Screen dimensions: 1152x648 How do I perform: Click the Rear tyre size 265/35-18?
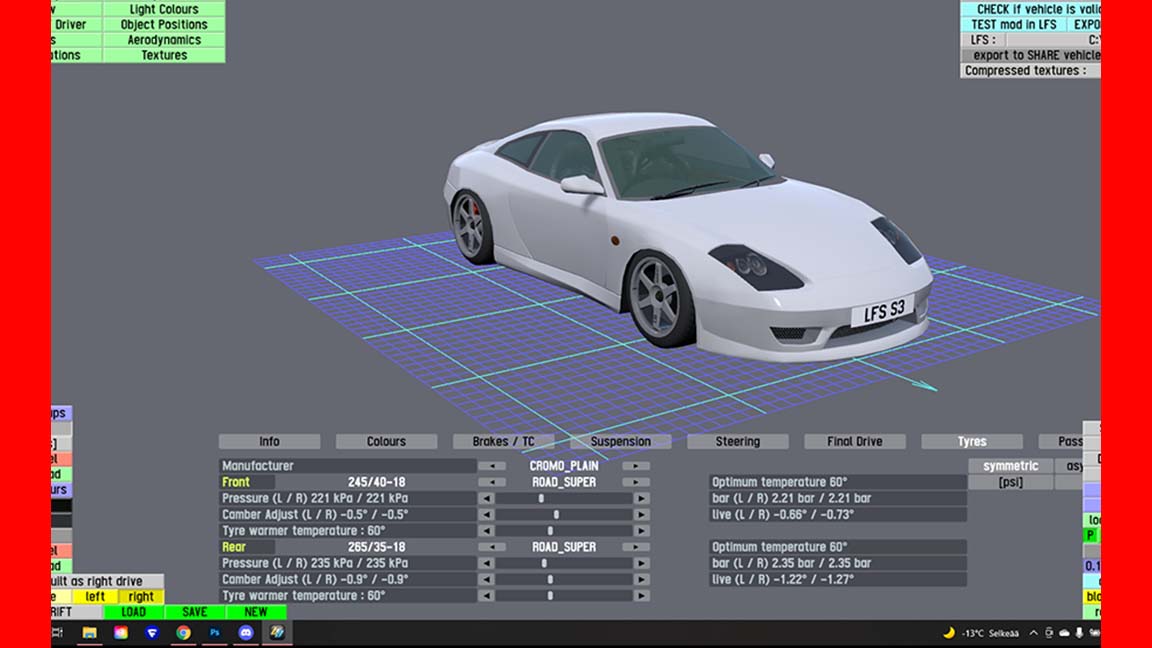[376, 547]
